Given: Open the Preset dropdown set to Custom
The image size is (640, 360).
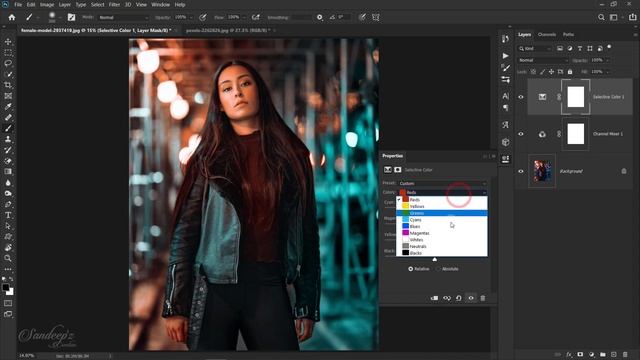Looking at the screenshot, I should pyautogui.click(x=442, y=183).
